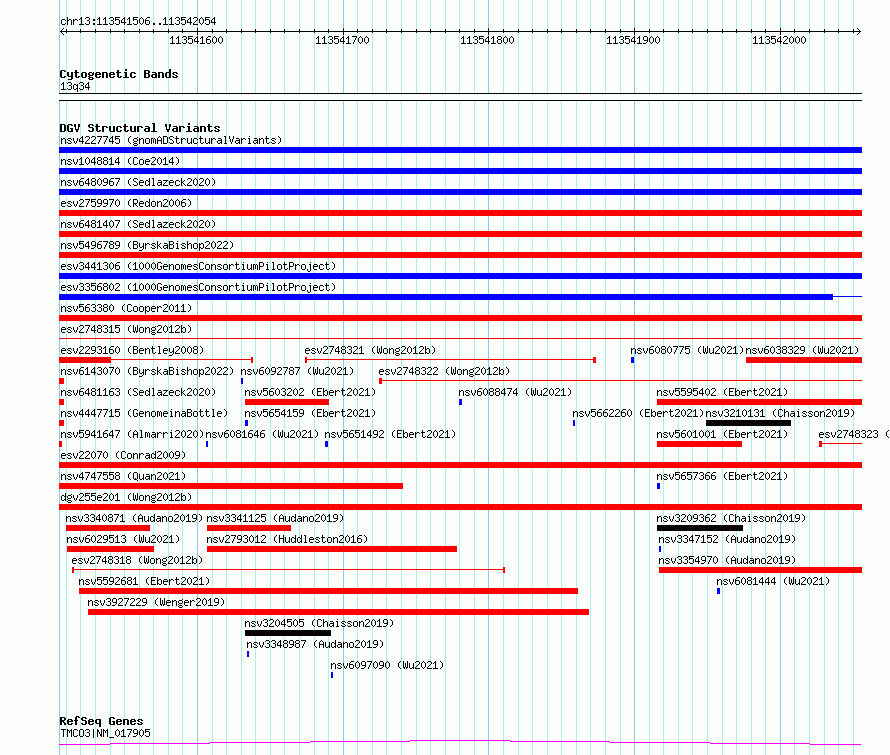Image resolution: width=890 pixels, height=755 pixels.
Task: Click nsv6143070 (ByrskaBishop2022) label
Action: pos(147,371)
